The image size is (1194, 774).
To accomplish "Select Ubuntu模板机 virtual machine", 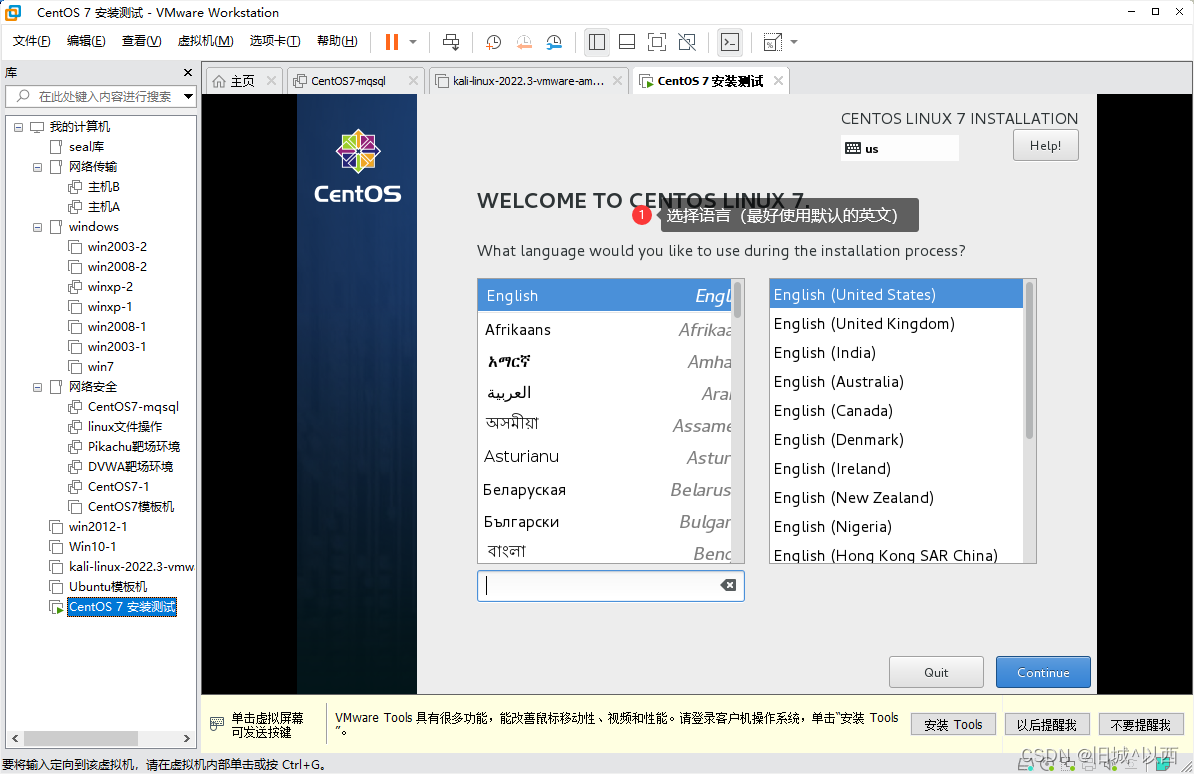I will coord(107,587).
